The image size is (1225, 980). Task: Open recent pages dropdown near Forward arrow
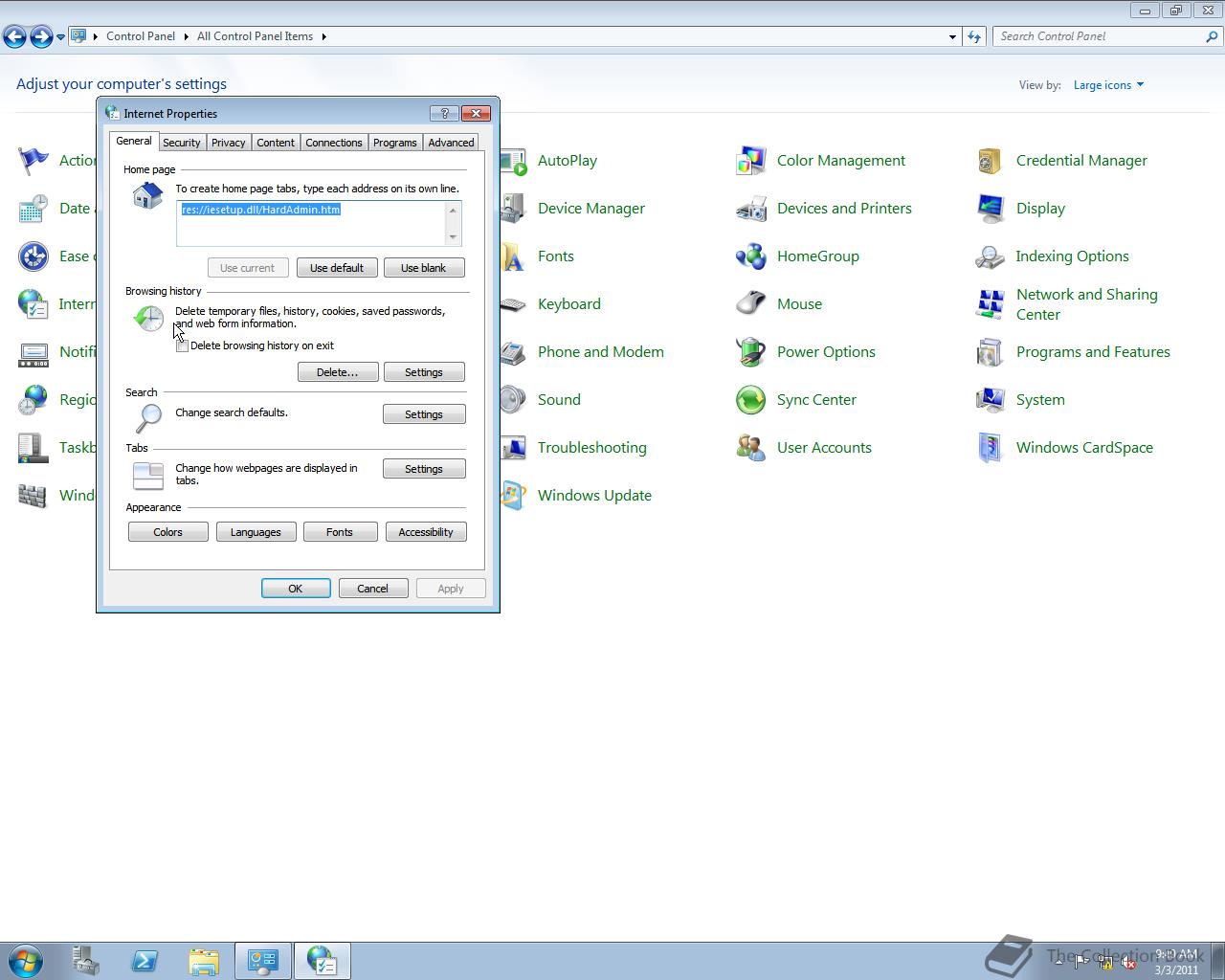point(60,36)
